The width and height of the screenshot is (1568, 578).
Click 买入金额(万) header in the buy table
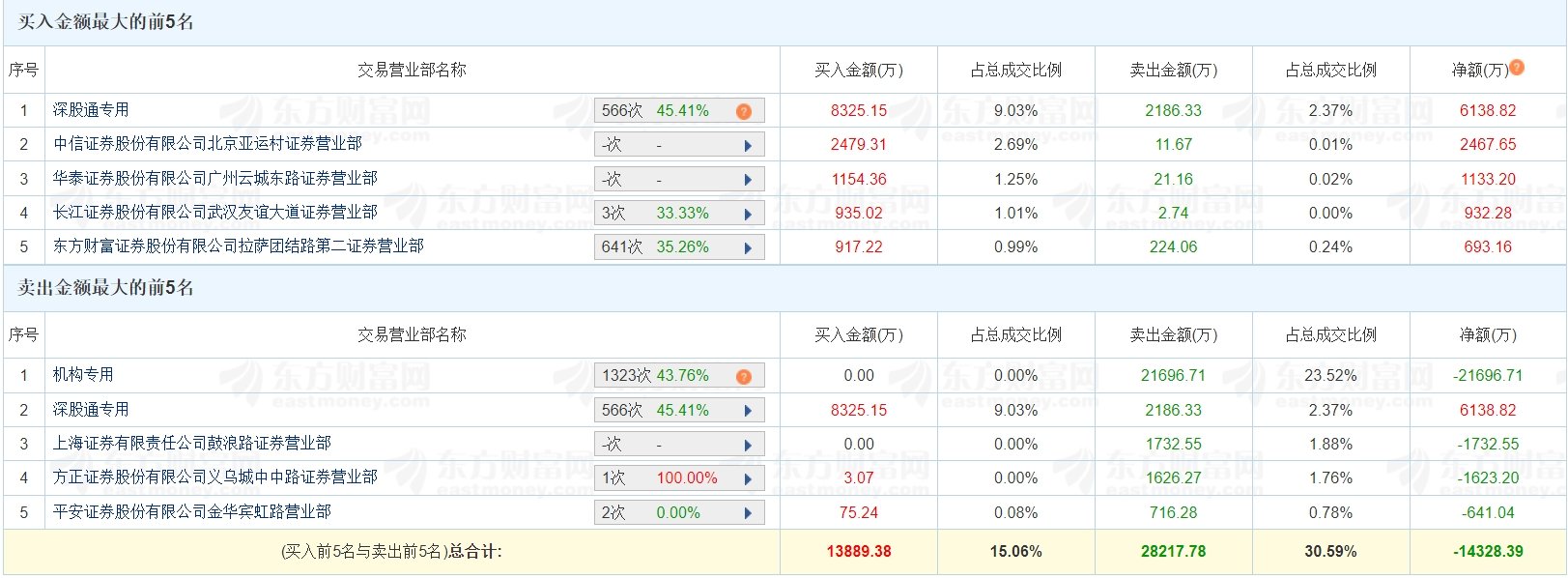pos(859,71)
